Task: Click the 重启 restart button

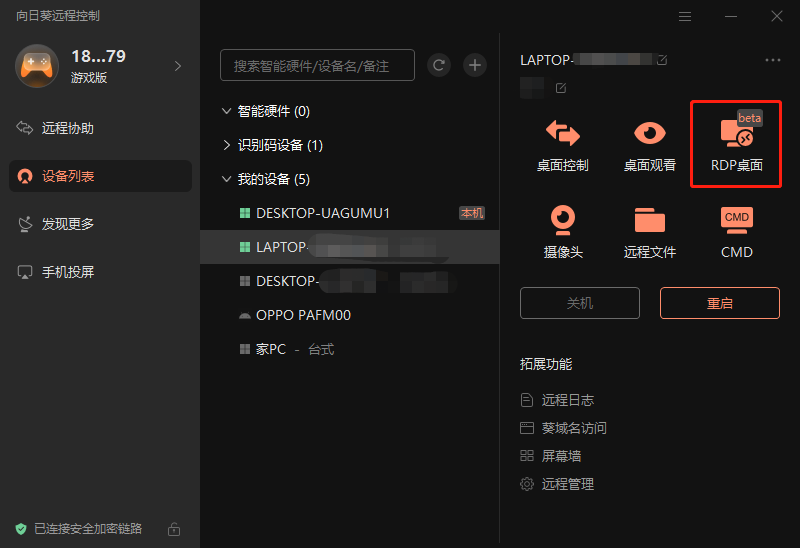Action: tap(719, 303)
